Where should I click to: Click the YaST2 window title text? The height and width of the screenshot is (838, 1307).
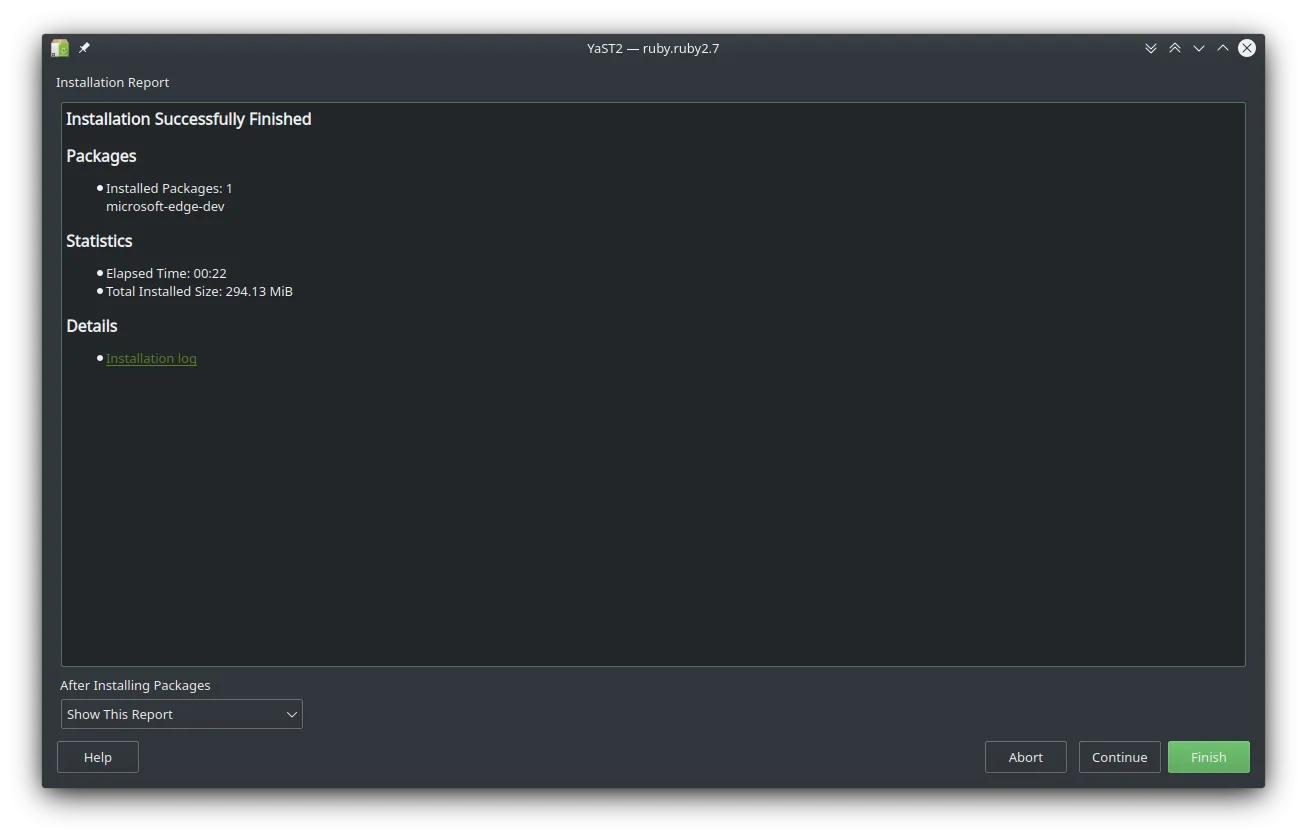pos(653,48)
